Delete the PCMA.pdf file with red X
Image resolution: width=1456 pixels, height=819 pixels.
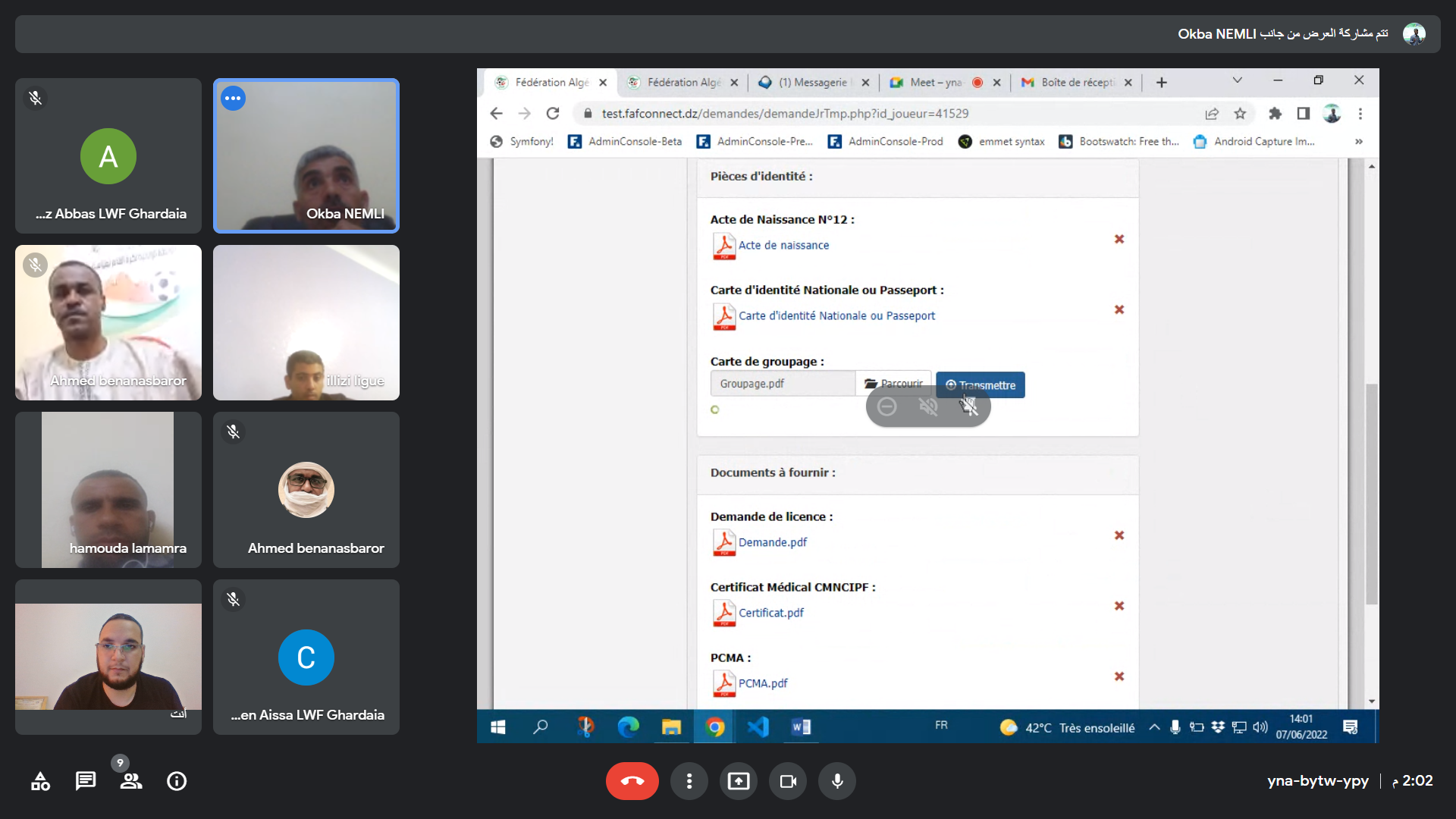click(x=1119, y=676)
